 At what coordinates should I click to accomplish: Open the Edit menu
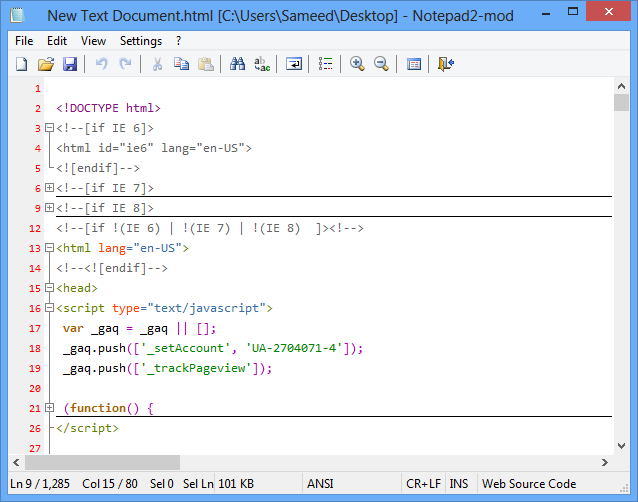point(57,41)
